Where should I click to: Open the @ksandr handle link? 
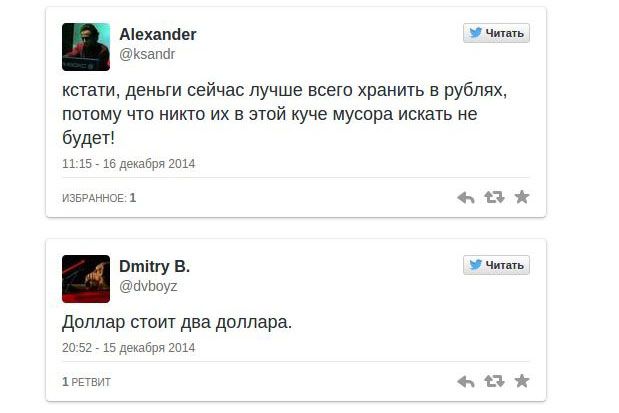tap(146, 54)
